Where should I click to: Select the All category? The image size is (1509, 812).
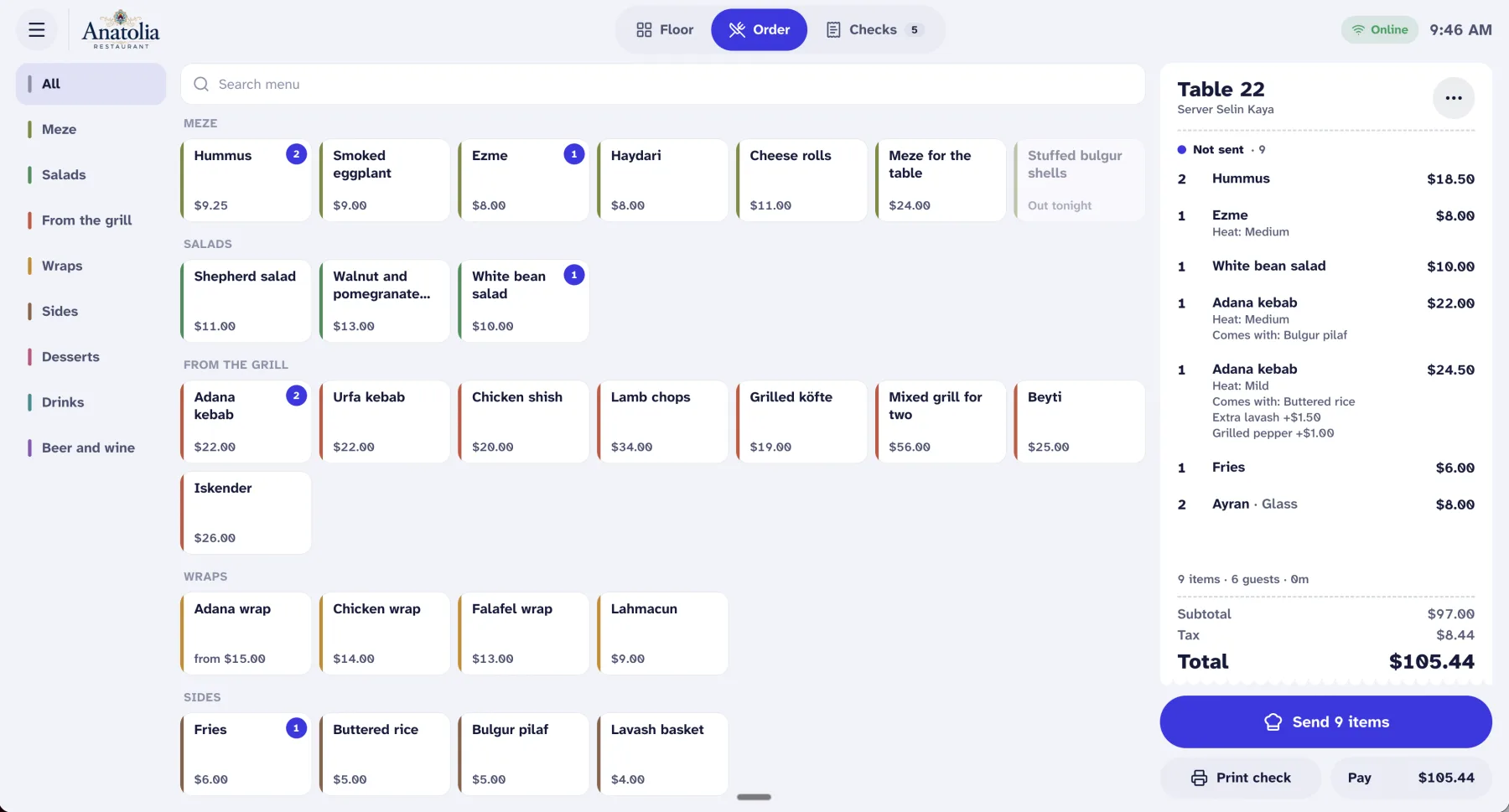pyautogui.click(x=91, y=84)
